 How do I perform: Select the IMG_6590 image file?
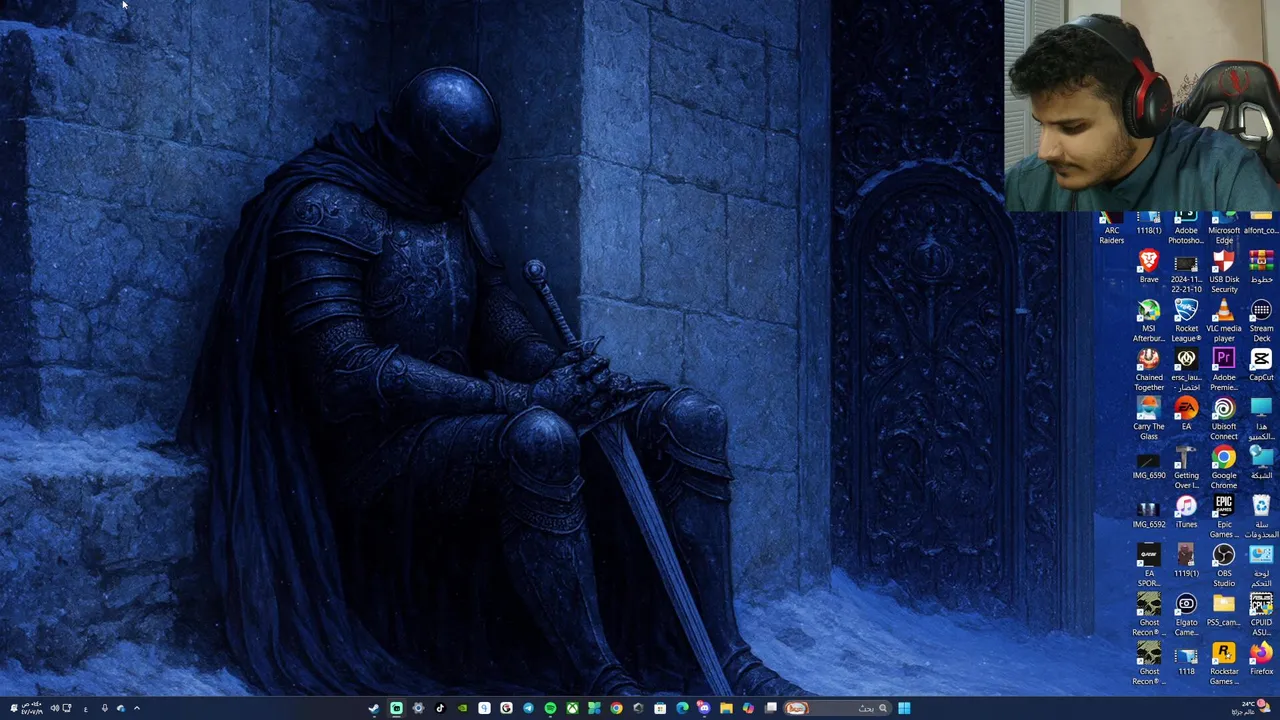[x=1149, y=463]
